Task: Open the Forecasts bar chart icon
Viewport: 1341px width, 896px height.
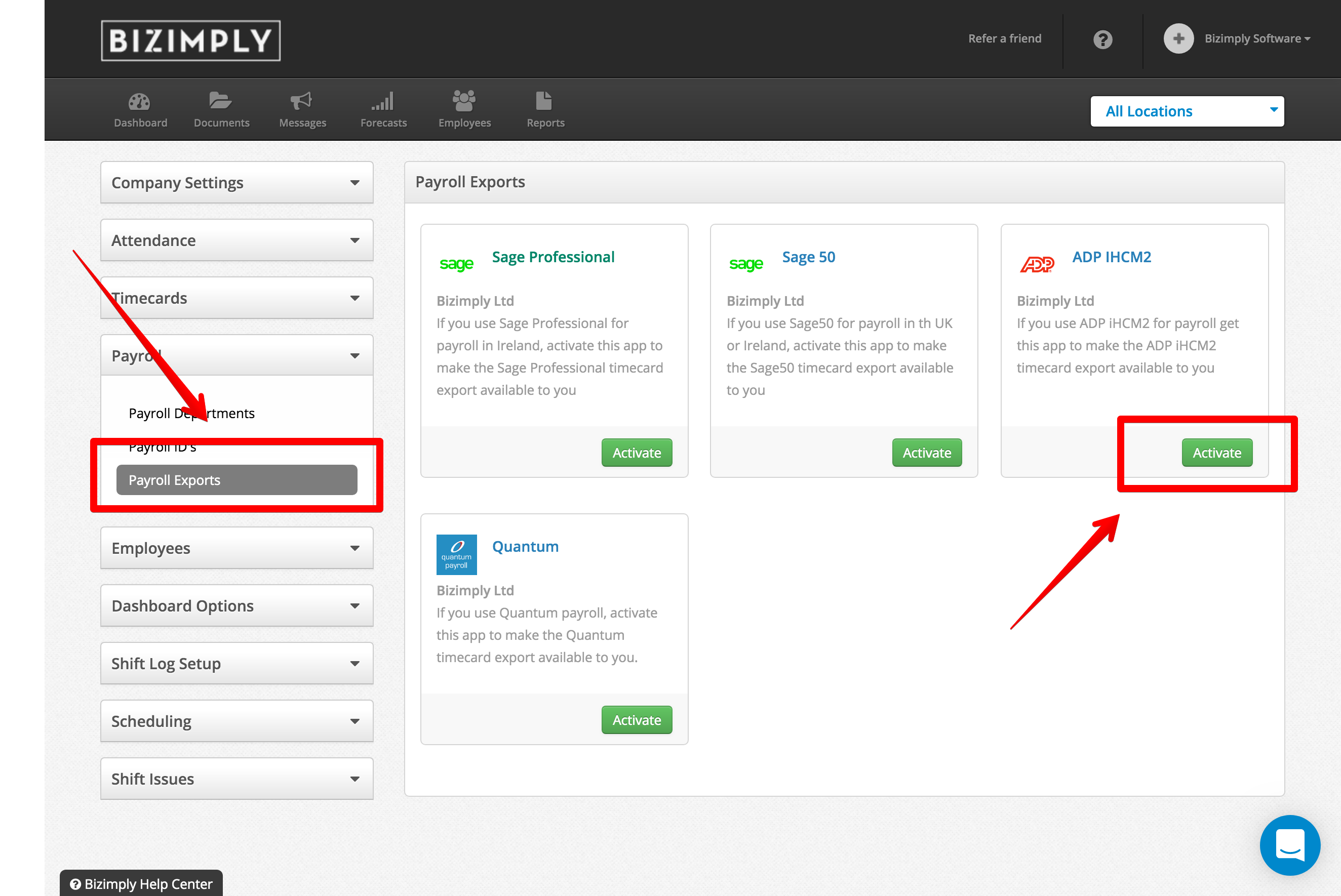Action: point(382,101)
